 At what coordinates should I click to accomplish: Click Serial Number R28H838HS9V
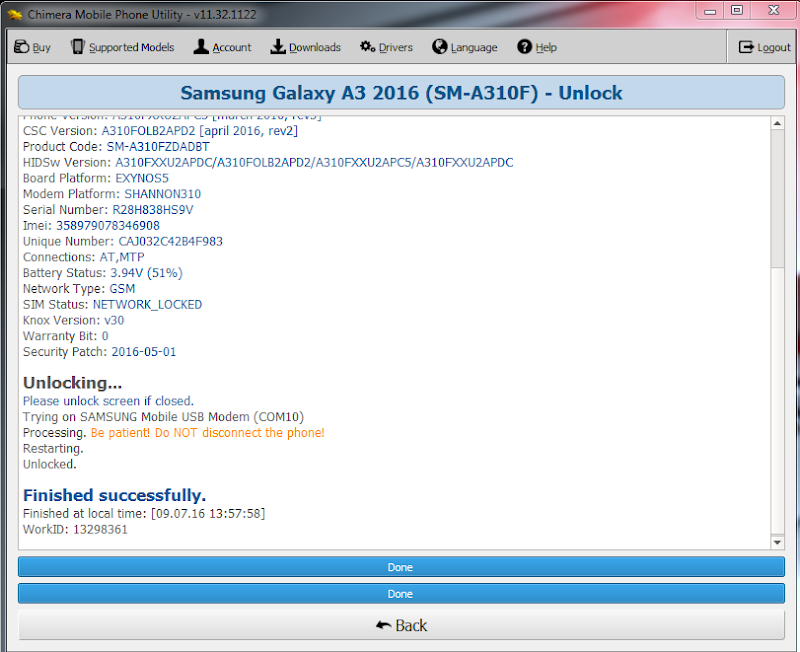coord(108,210)
